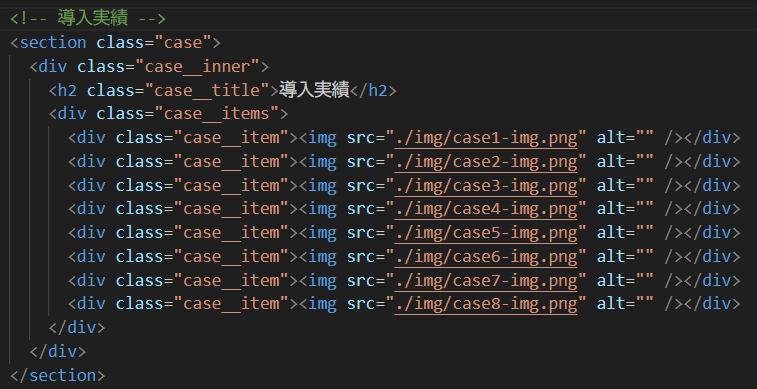Click the "case__items" class value

pos(217,114)
